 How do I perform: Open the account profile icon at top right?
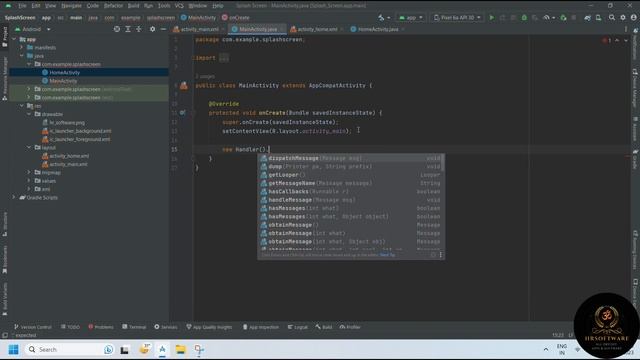click(633, 18)
